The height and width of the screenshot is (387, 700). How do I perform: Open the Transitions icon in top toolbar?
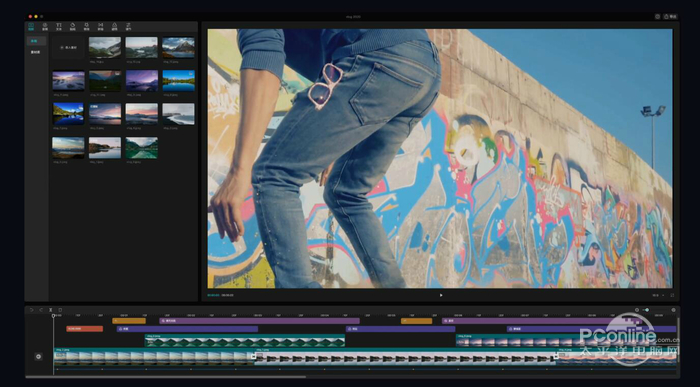point(100,27)
